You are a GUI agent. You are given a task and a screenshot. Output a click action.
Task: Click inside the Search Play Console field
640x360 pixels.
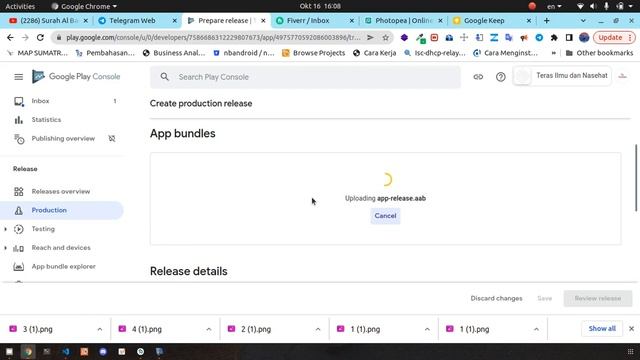point(305,77)
